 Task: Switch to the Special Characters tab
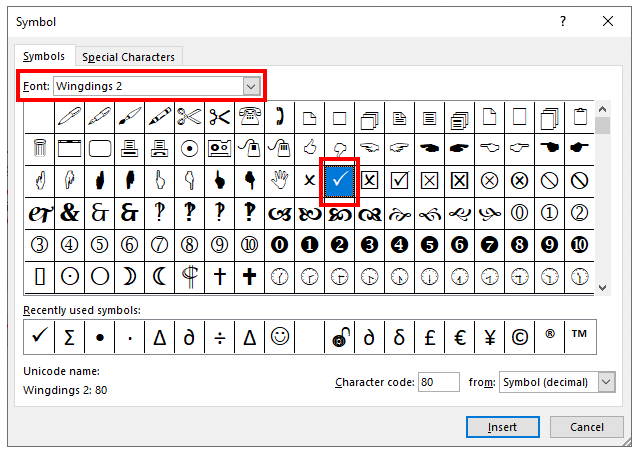click(128, 57)
